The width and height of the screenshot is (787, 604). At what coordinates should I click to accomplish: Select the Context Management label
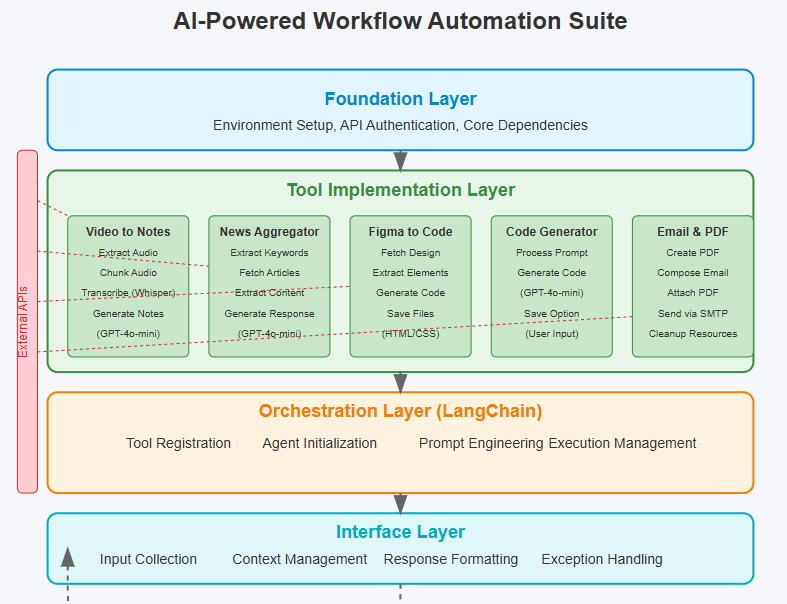[299, 559]
